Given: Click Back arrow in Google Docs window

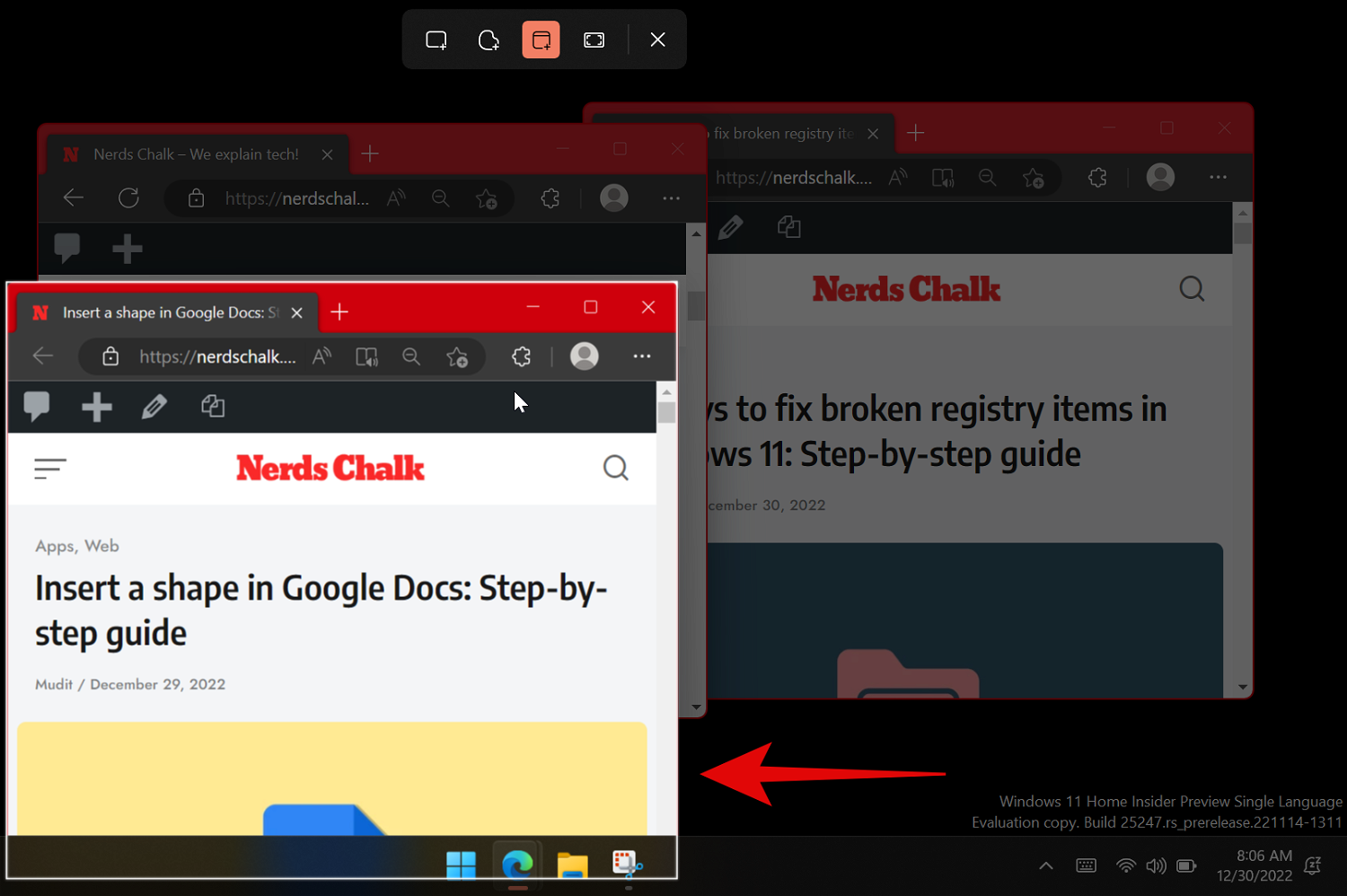Looking at the screenshot, I should coord(43,356).
